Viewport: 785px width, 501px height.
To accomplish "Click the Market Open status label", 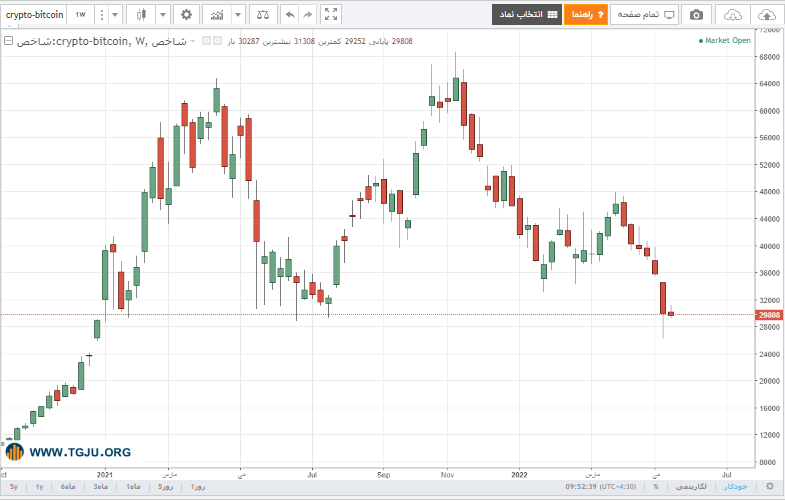I will 725,41.
